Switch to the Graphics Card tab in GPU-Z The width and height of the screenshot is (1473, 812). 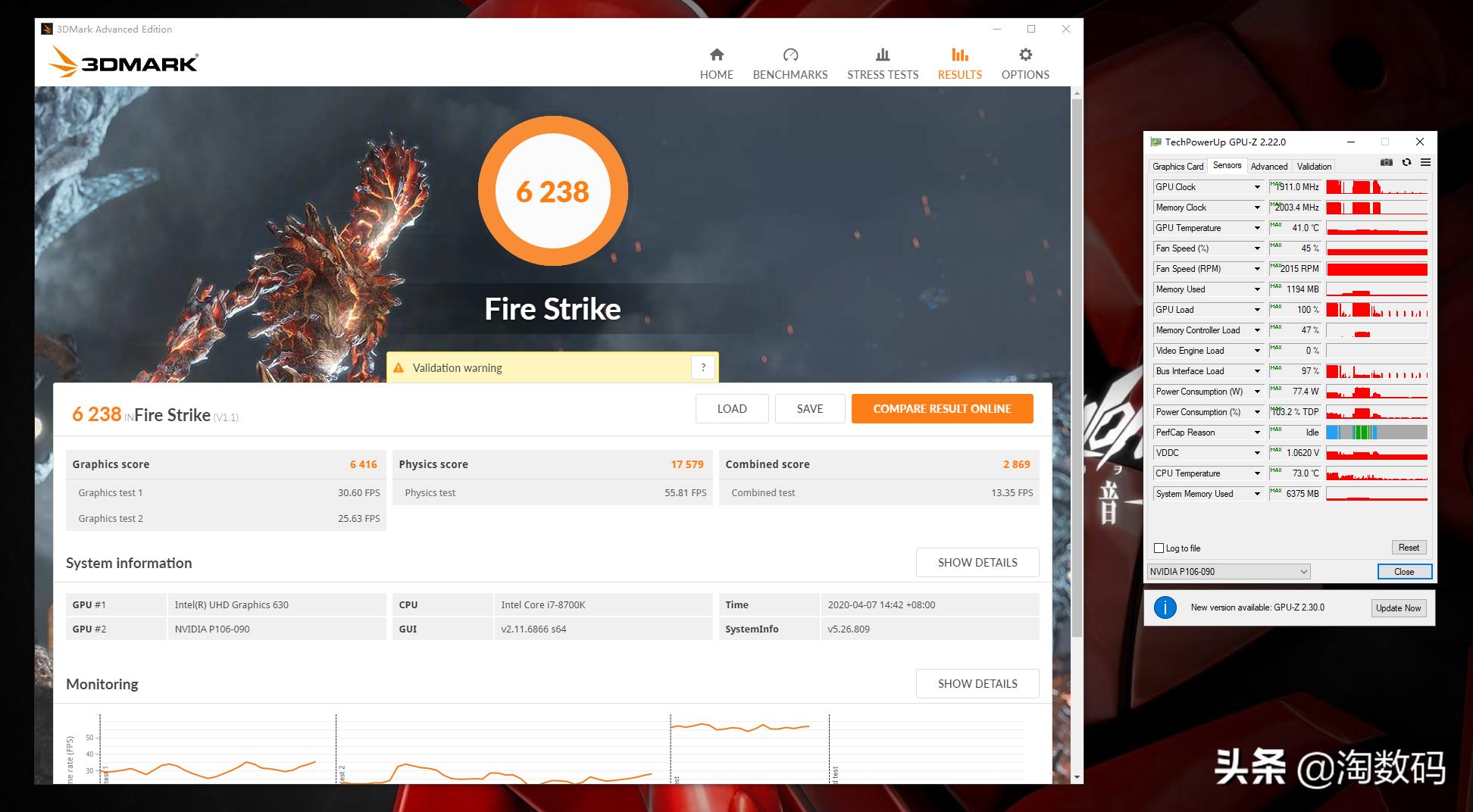click(x=1177, y=167)
